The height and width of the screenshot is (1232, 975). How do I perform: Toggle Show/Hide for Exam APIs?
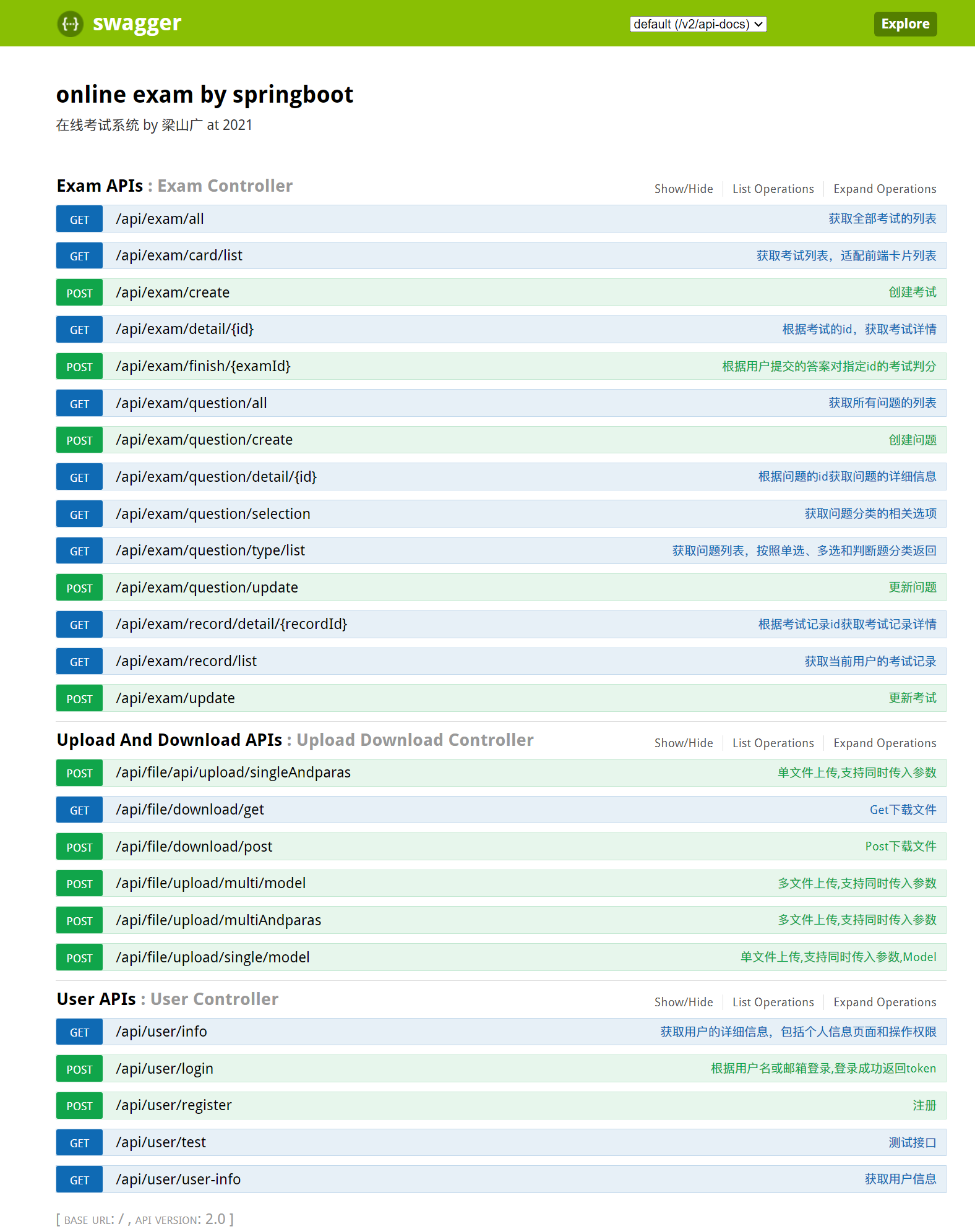(x=683, y=189)
